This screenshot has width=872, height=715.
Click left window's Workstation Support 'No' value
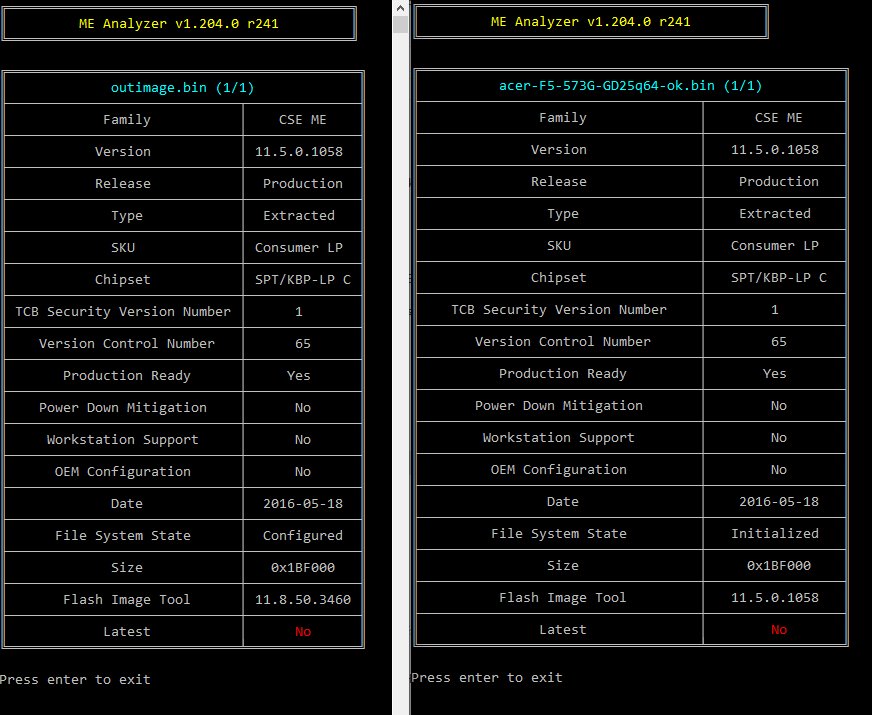click(303, 440)
